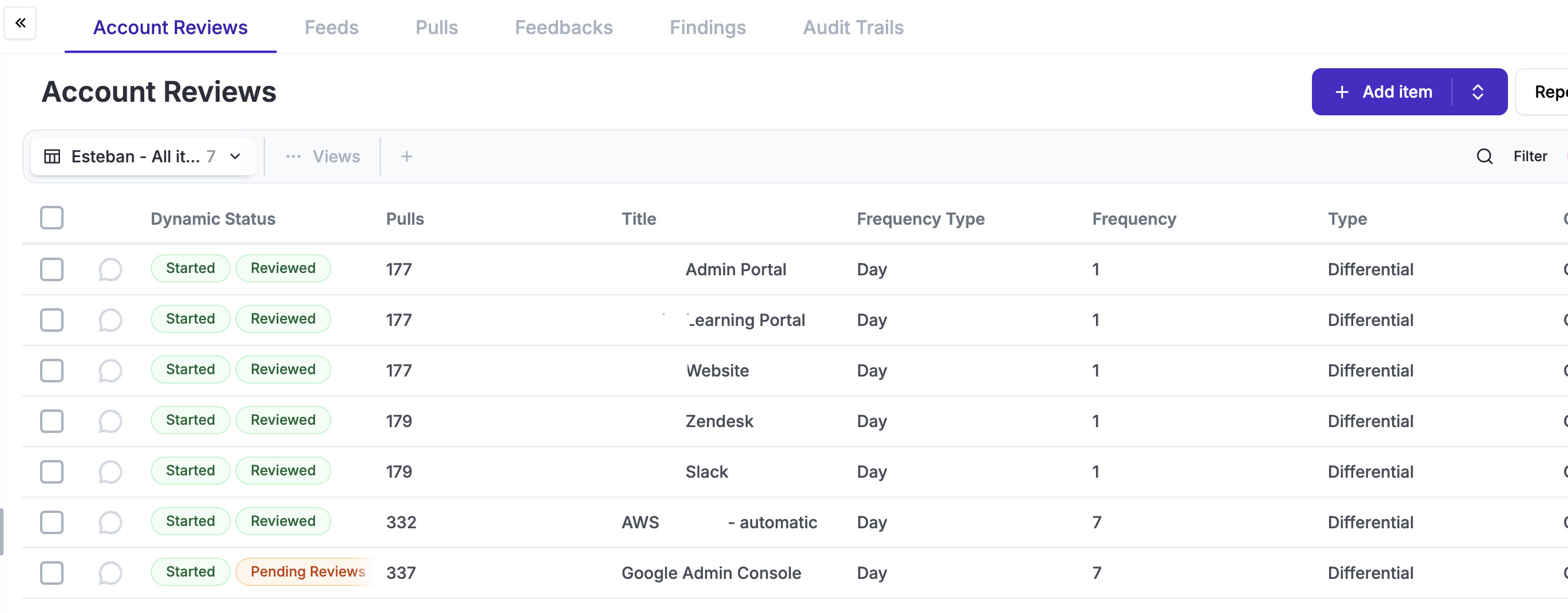Check the Learning Portal row checkbox

point(52,320)
